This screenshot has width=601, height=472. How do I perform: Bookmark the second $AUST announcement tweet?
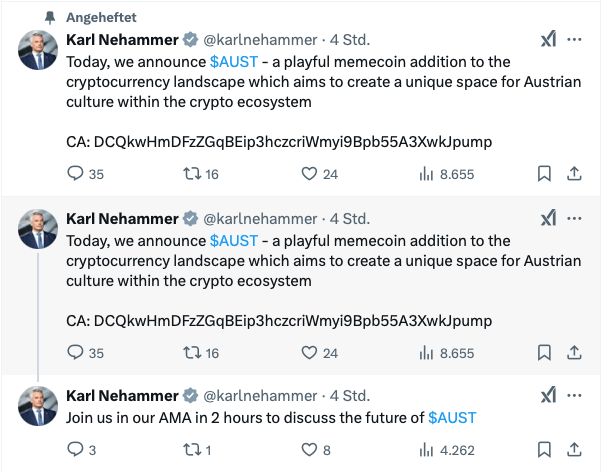click(544, 352)
